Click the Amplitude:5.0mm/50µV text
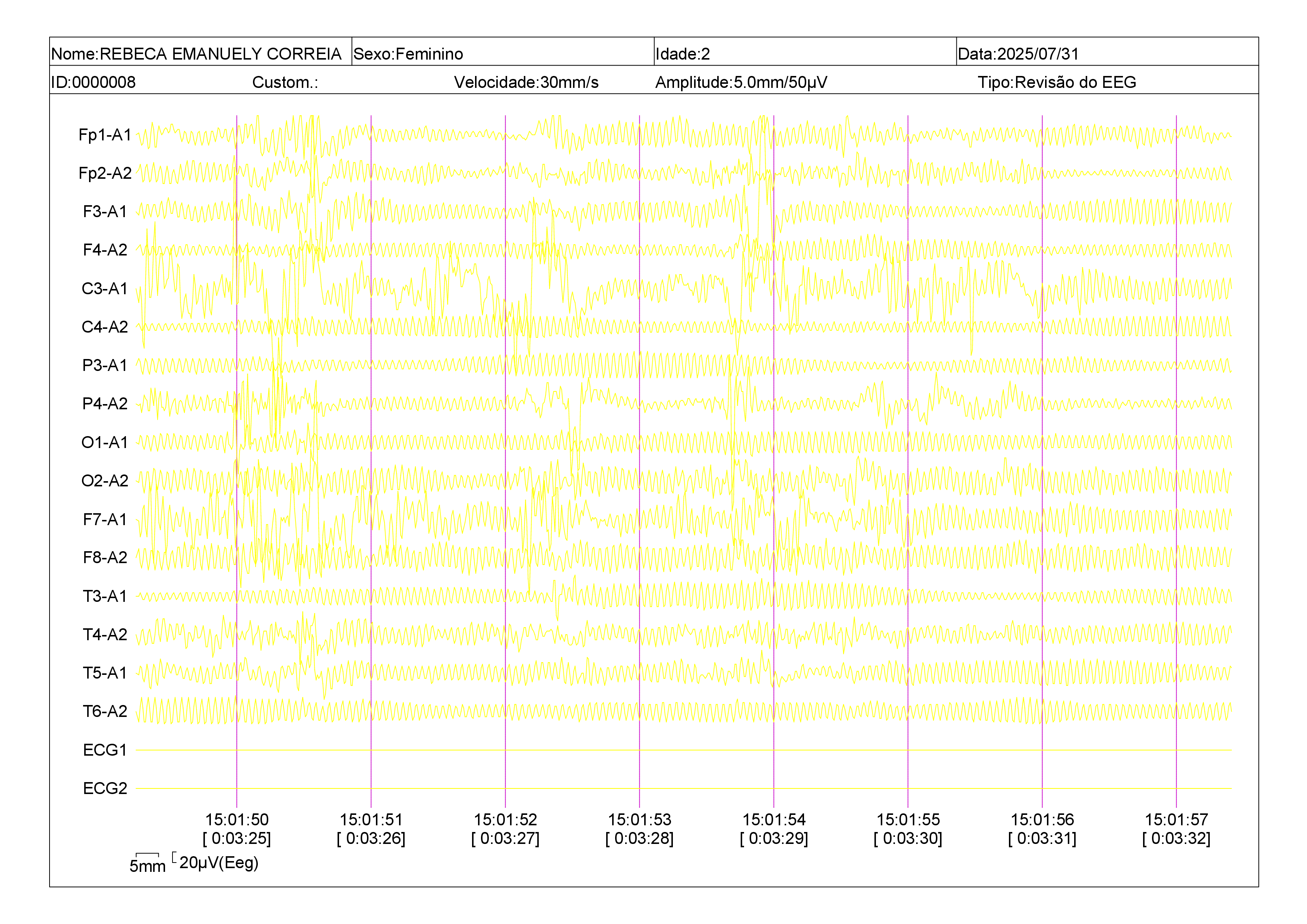Viewport: 1307px width, 924px height. (741, 83)
